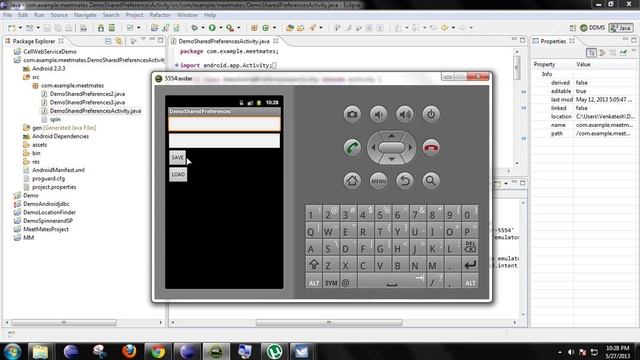Open Windows Start menu
Viewport: 640px width, 360px height.
(12, 351)
